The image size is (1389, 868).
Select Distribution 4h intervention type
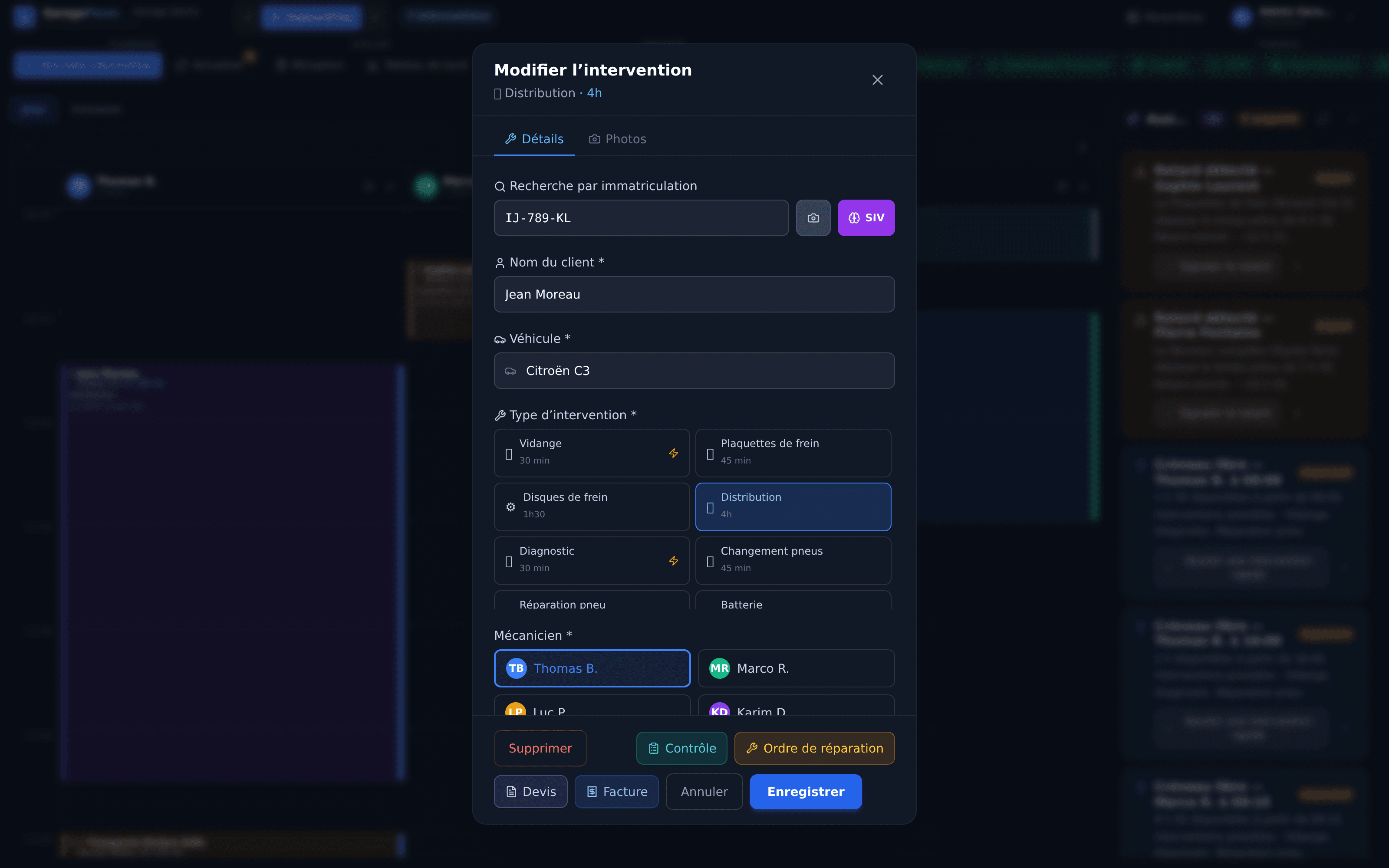coord(793,506)
